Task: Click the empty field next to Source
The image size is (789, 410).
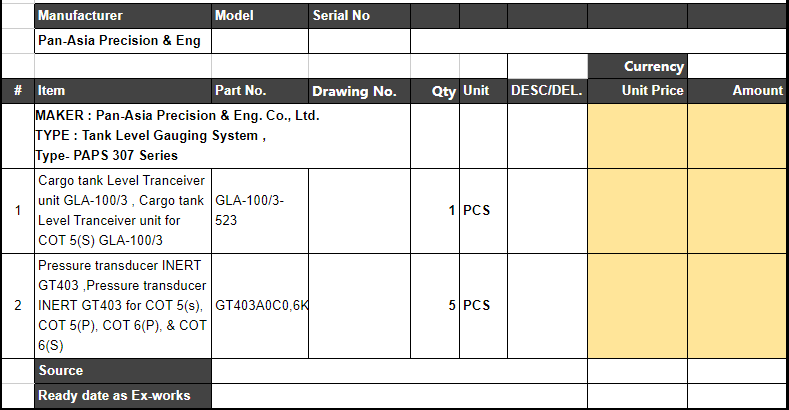Action: click(x=400, y=371)
